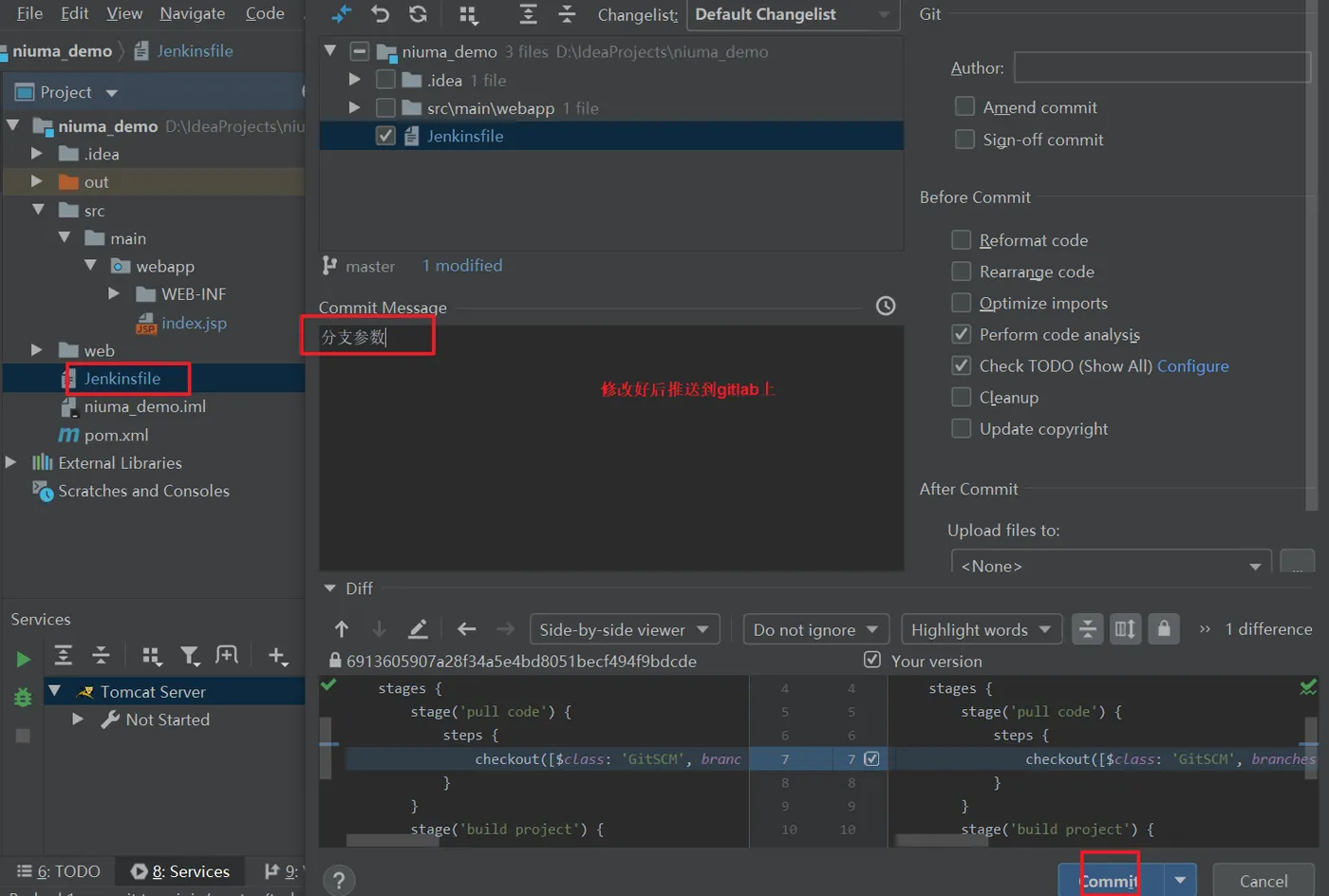This screenshot has height=896, width=1329.
Task: Open the Navigate menu
Action: (x=193, y=13)
